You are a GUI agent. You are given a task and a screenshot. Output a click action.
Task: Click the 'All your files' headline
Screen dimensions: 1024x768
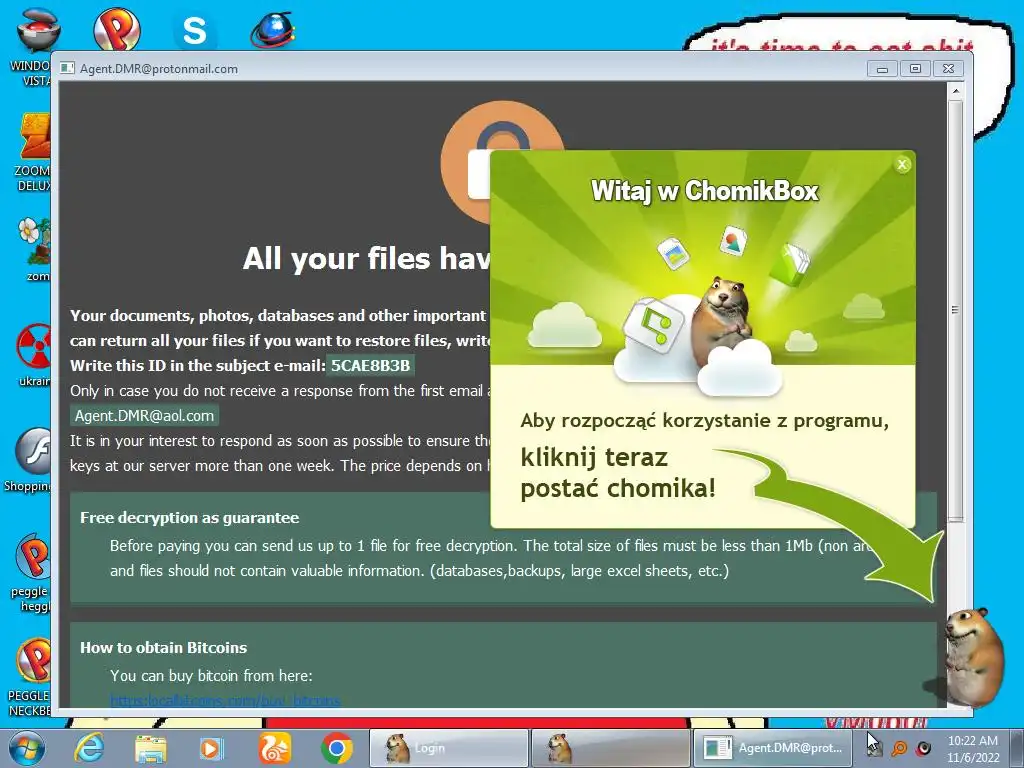pyautogui.click(x=366, y=259)
